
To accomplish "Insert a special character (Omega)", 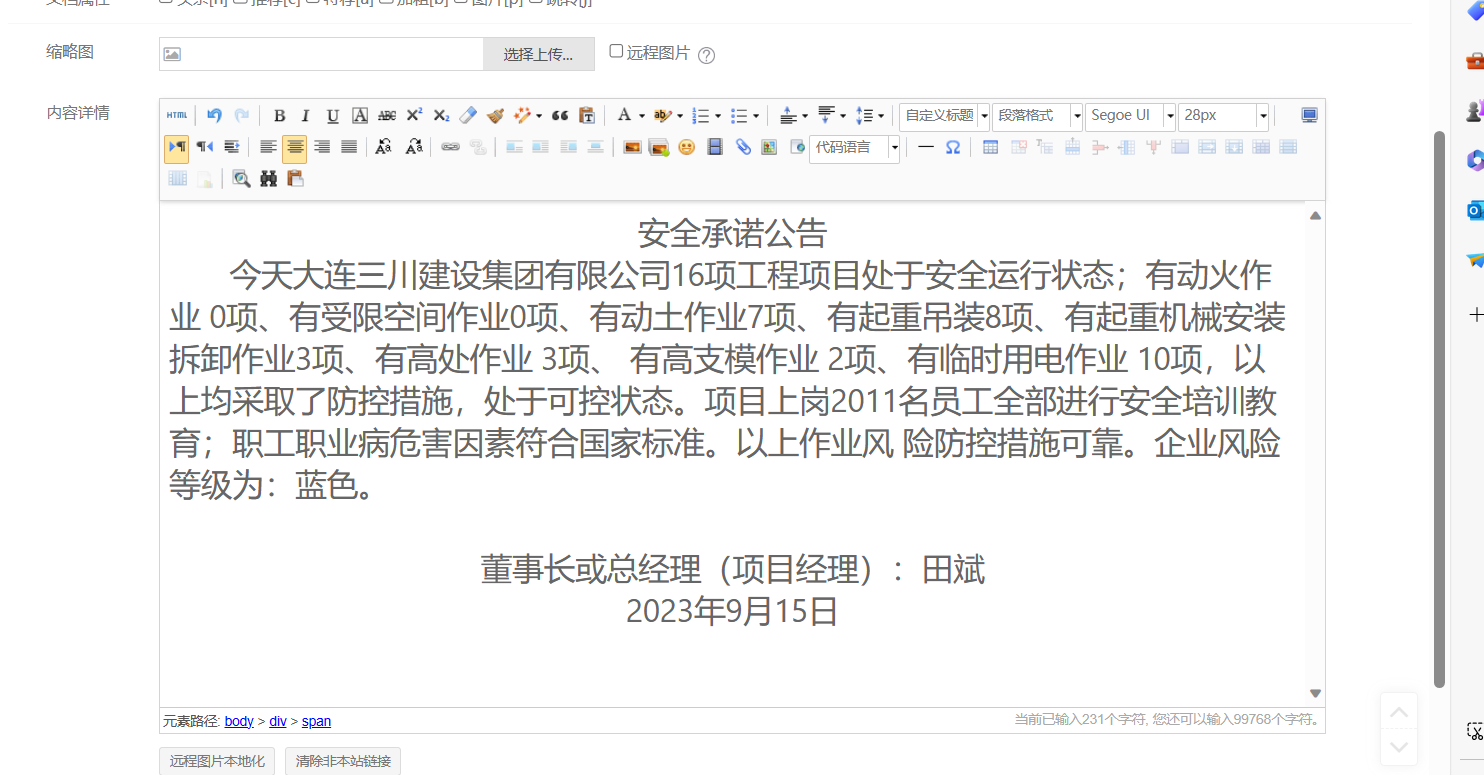I will 953,147.
